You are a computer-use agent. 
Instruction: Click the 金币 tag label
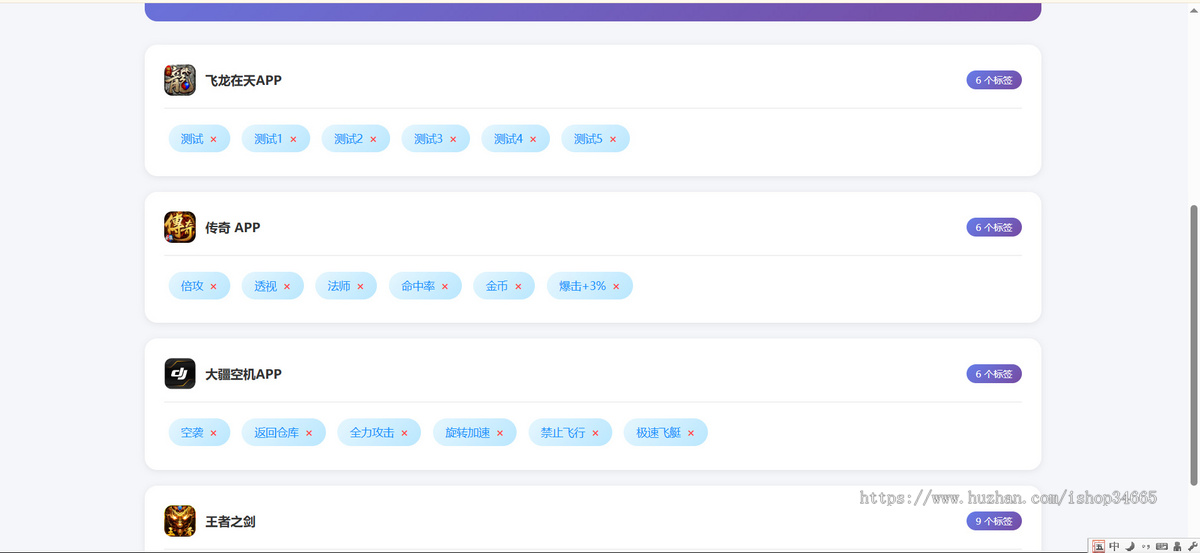497,286
